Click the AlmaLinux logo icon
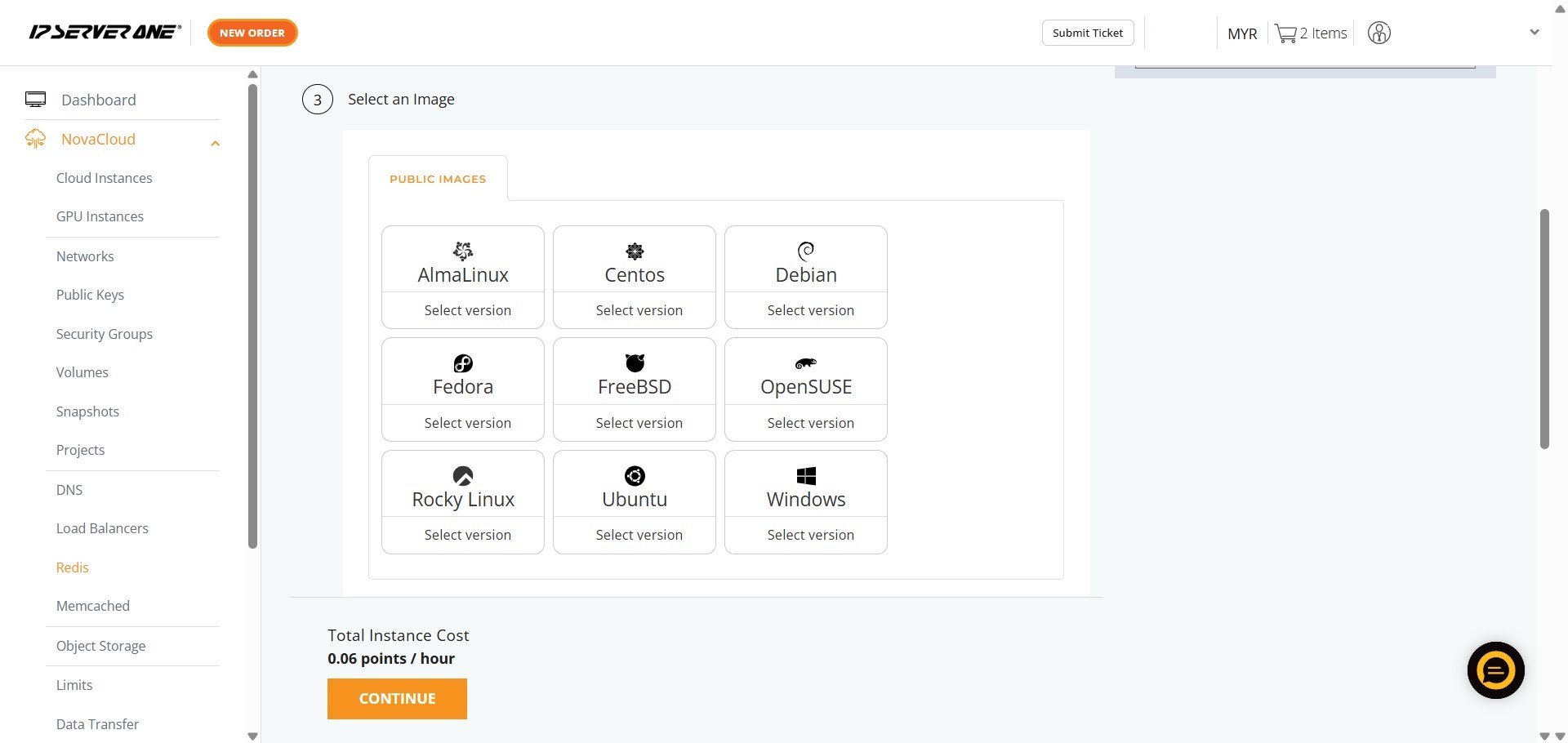 tap(463, 251)
